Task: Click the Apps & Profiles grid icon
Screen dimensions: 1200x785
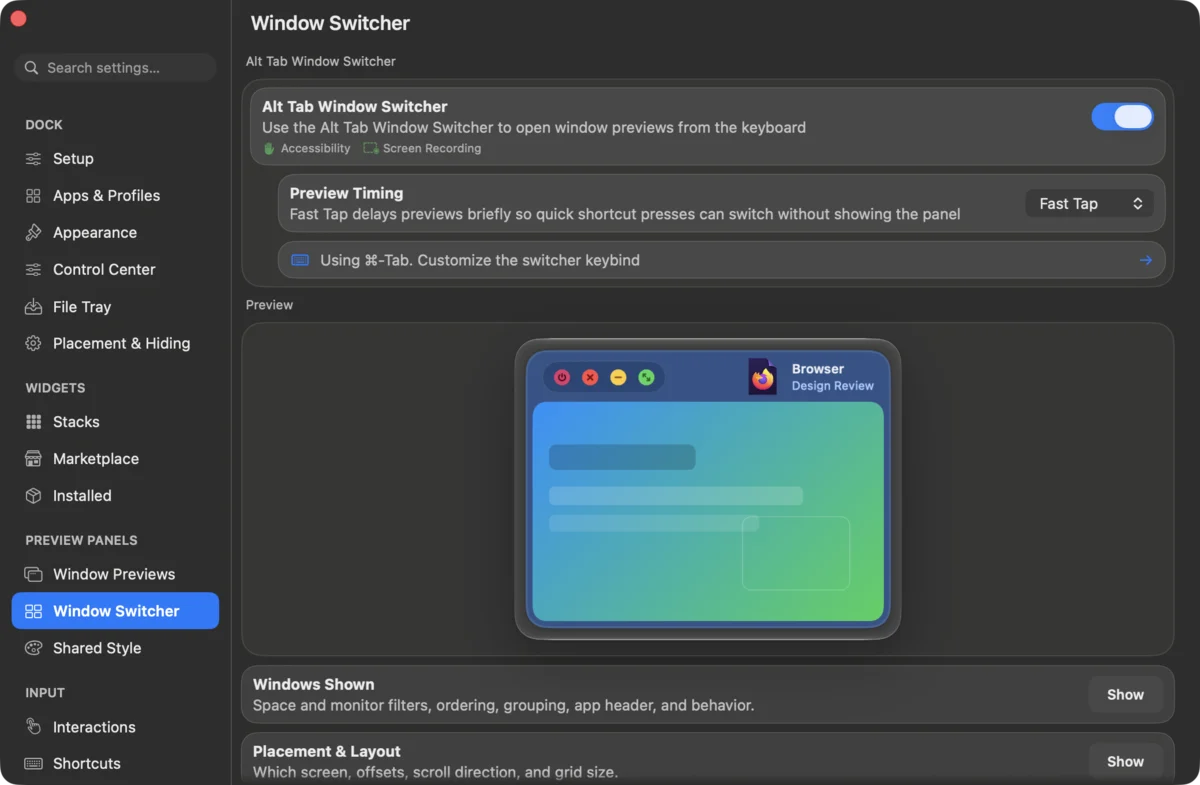Action: [x=33, y=196]
